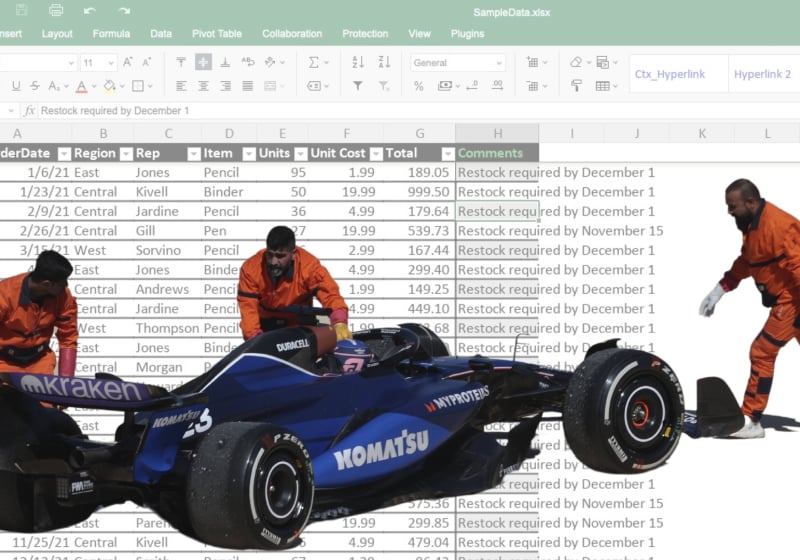Switch to the Data tab

point(161,34)
